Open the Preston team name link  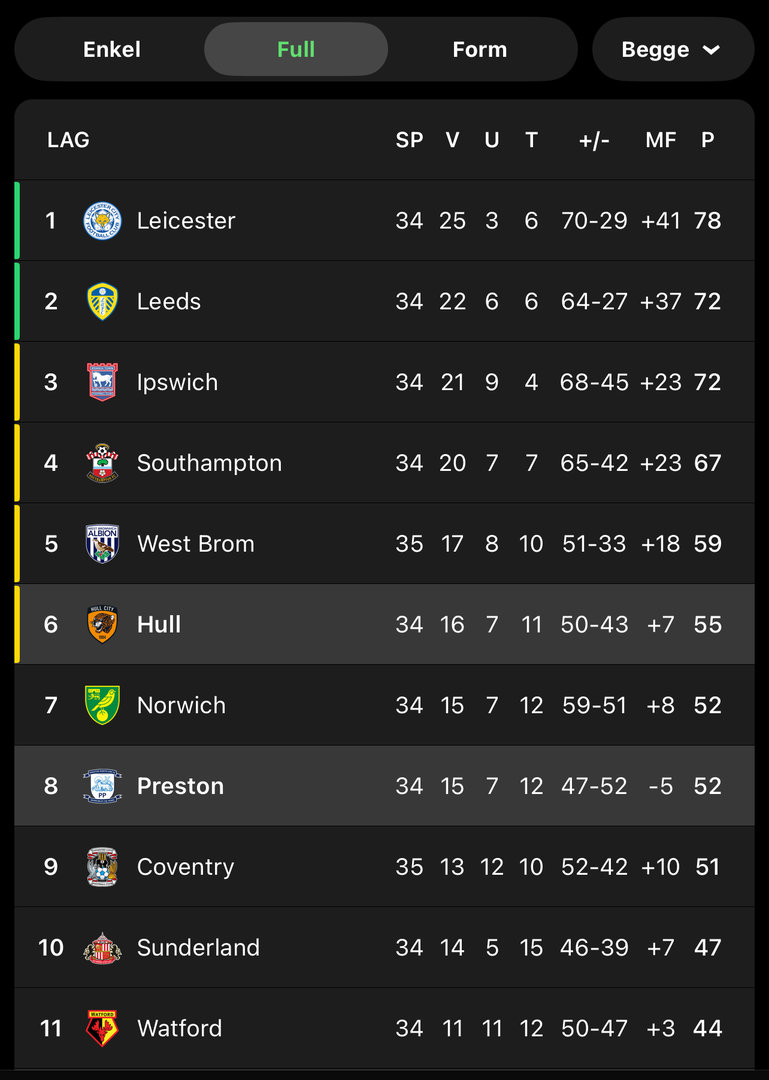(180, 786)
